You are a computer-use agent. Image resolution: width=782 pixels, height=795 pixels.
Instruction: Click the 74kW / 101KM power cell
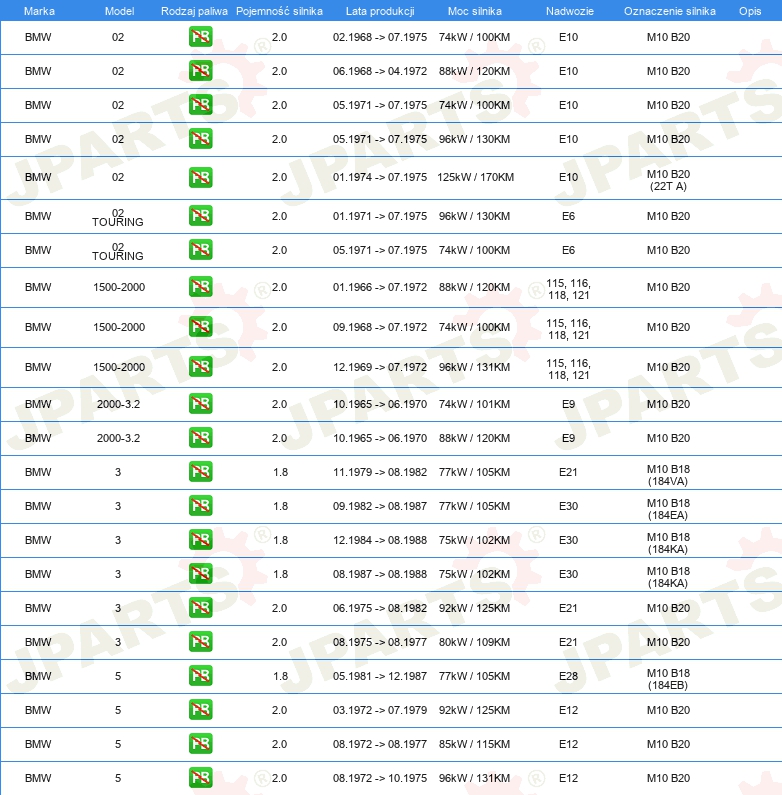[475, 404]
